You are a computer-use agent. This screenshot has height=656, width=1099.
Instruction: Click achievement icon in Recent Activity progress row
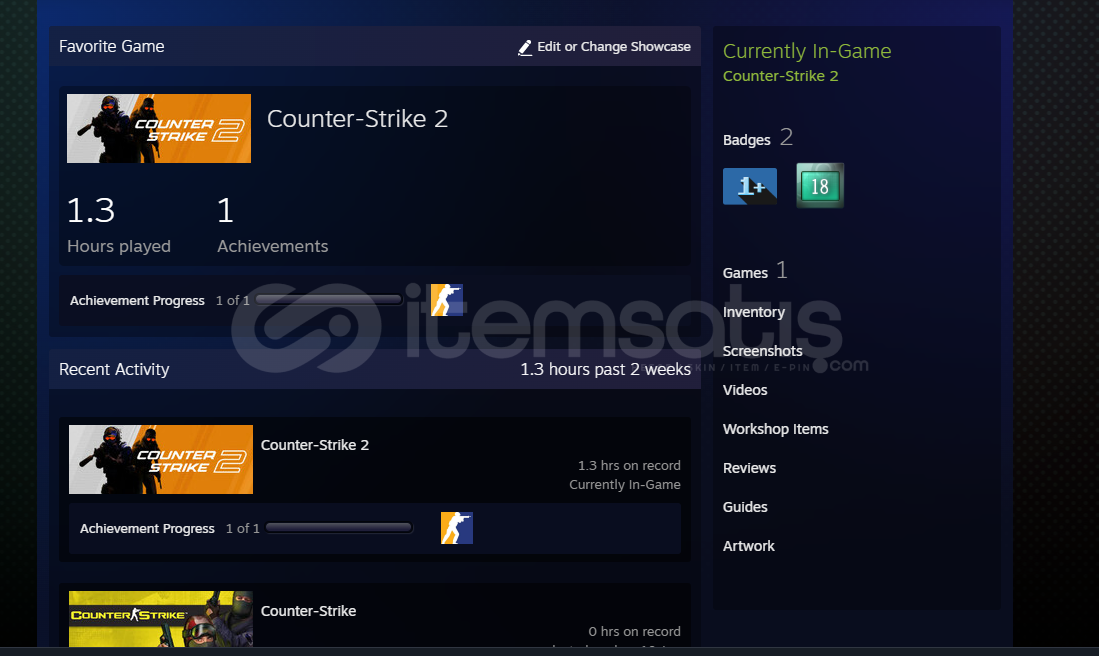pyautogui.click(x=456, y=528)
